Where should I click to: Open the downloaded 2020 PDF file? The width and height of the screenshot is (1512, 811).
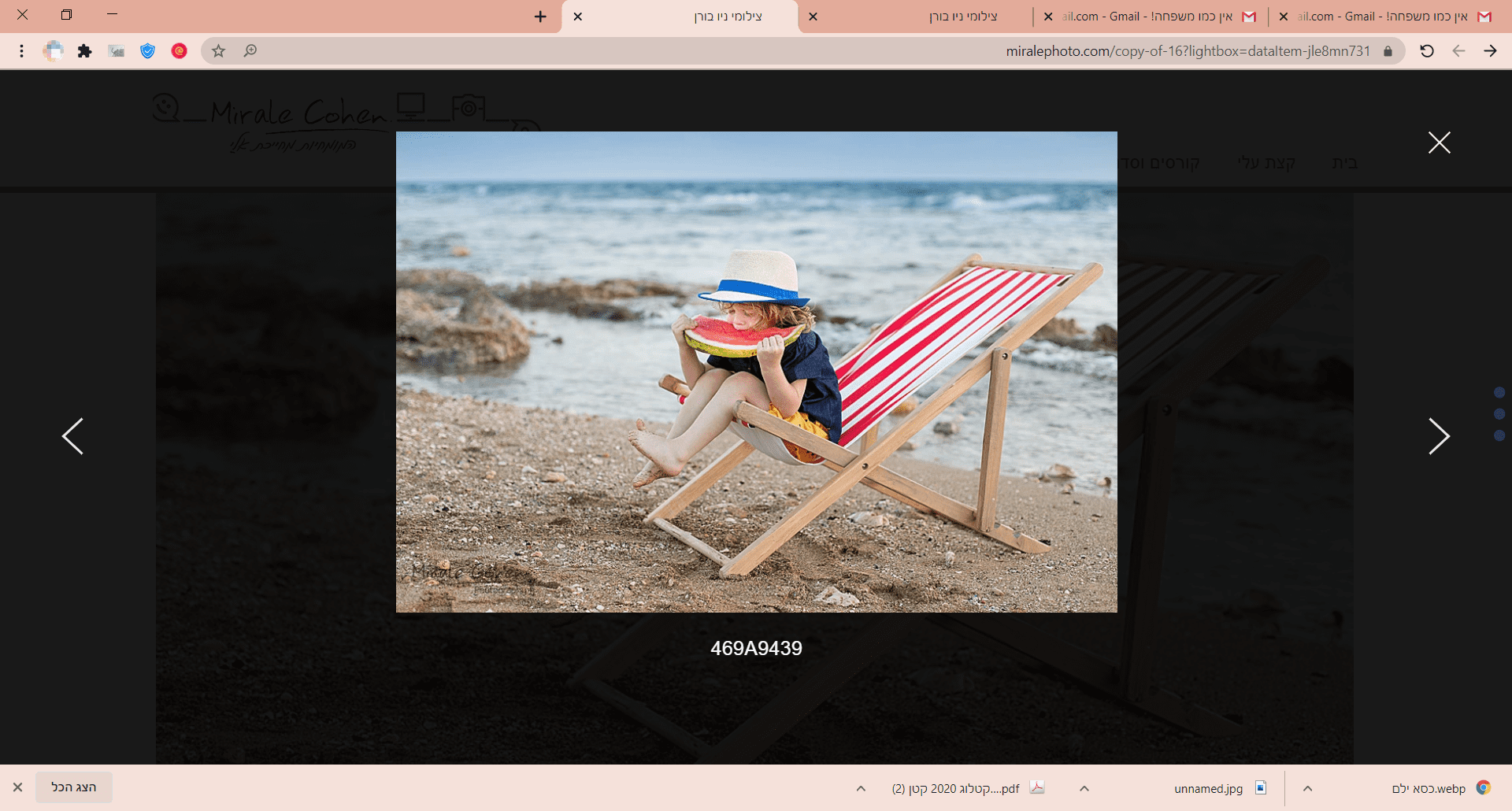tap(967, 788)
